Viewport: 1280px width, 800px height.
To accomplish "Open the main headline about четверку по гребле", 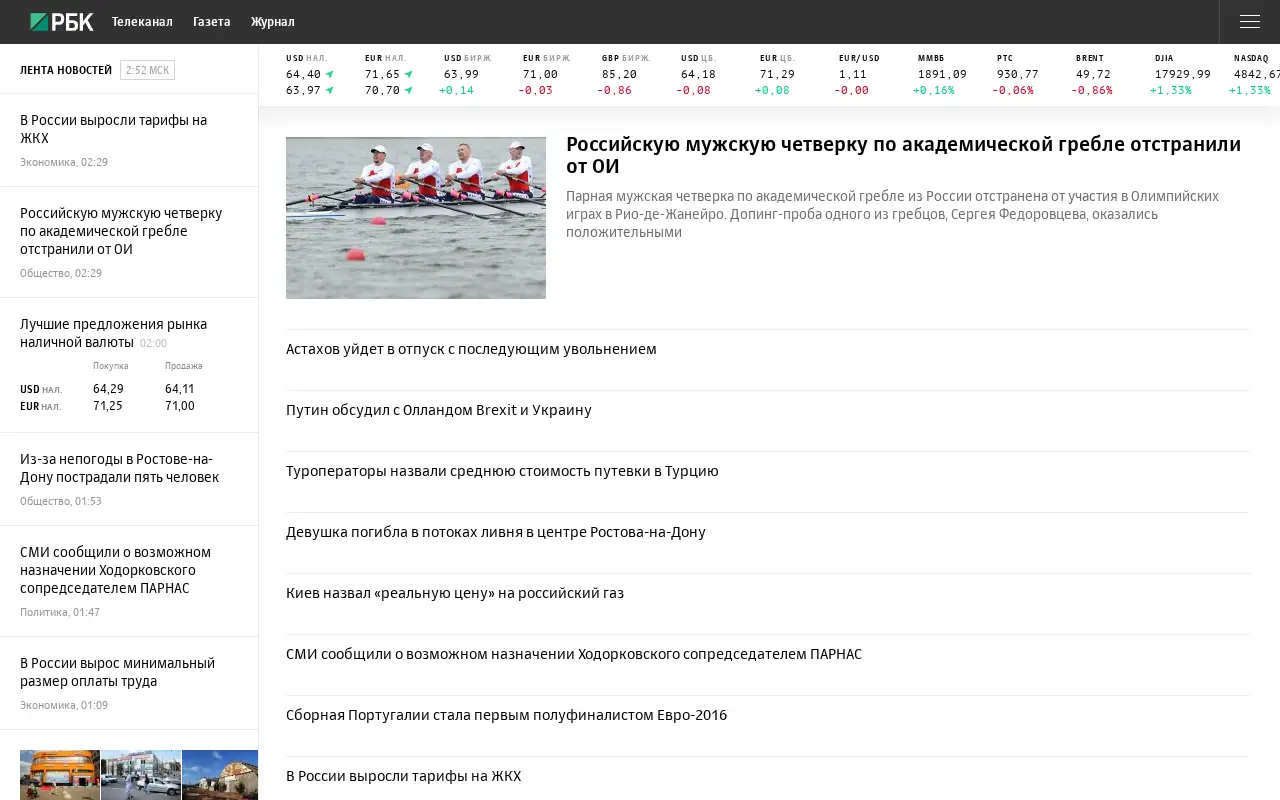I will [903, 155].
